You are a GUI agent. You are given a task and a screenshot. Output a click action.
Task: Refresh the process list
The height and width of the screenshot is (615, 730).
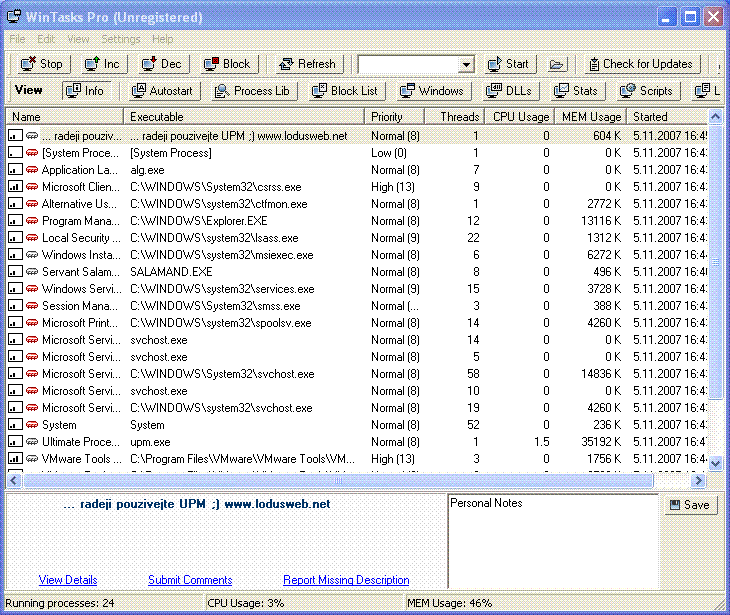pyautogui.click(x=308, y=64)
